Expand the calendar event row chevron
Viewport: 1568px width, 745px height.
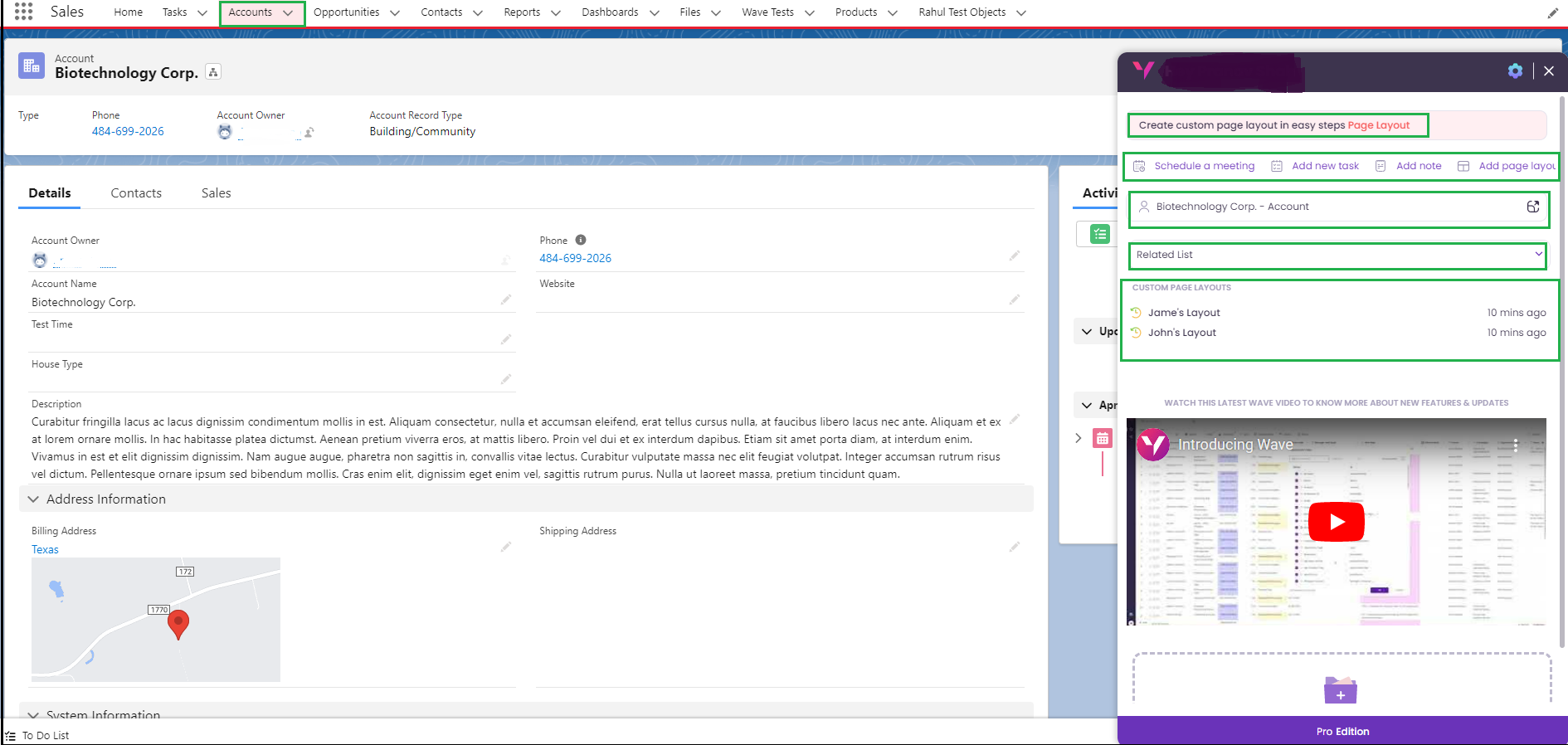tap(1079, 438)
